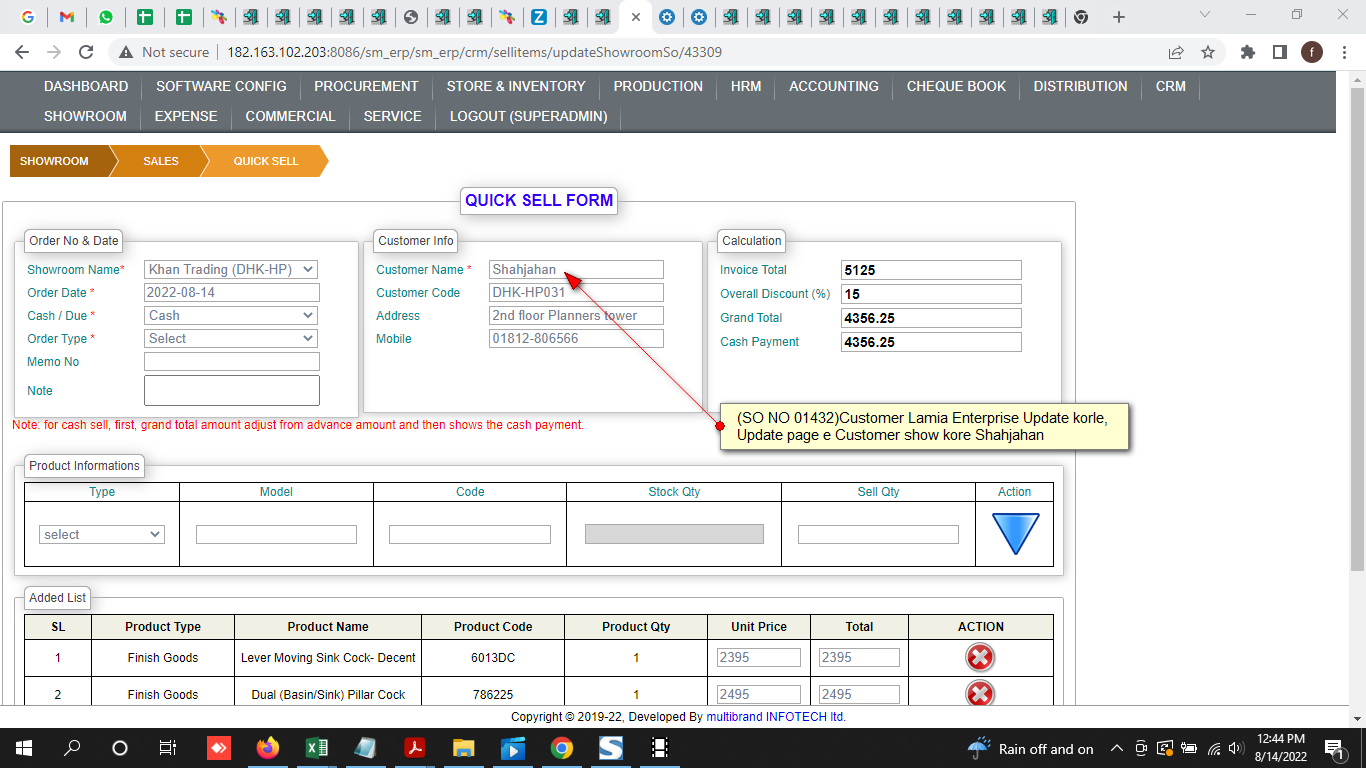This screenshot has width=1366, height=768.
Task: Open Excel from the Windows taskbar
Action: 316,748
